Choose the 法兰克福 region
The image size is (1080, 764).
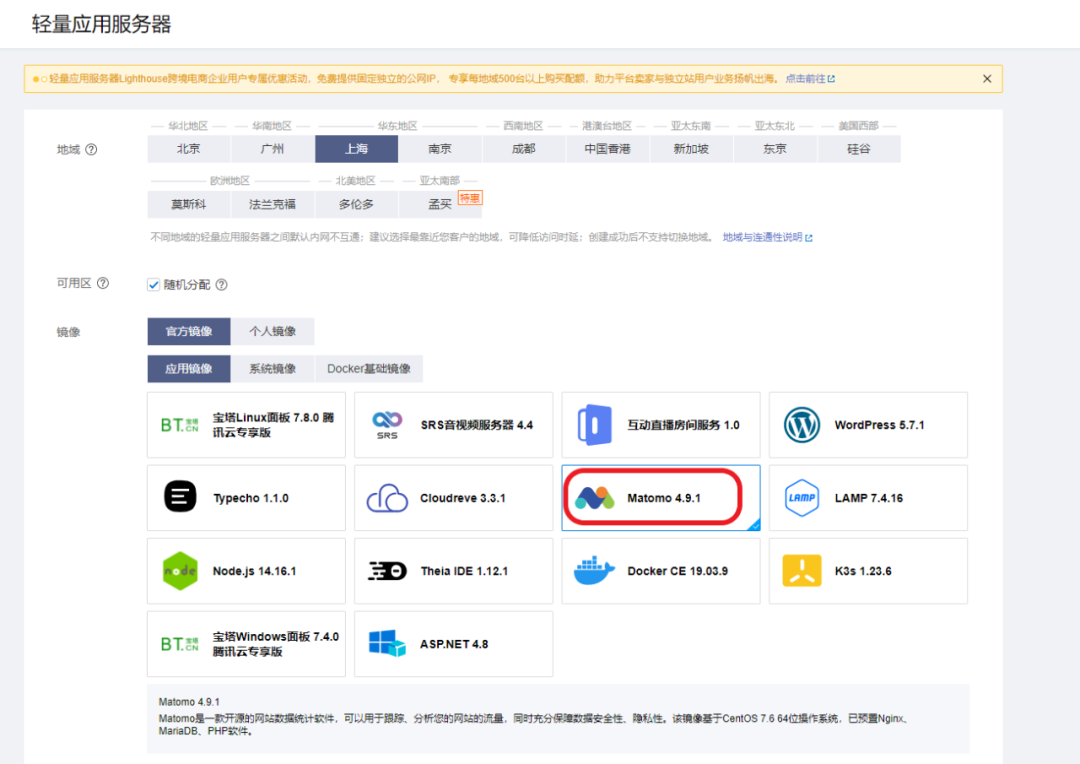click(273, 204)
